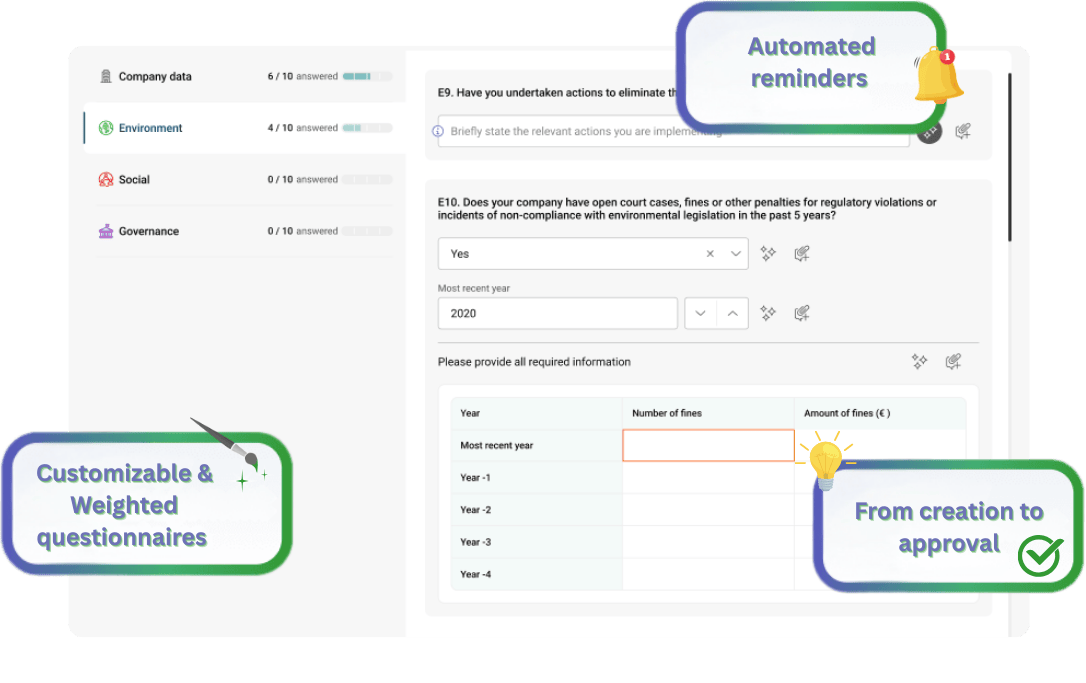Switch to the Governance section
Screen dimensions: 1086x683
point(148,231)
